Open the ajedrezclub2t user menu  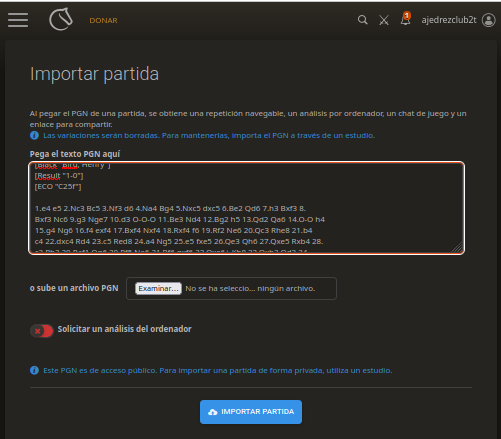point(449,20)
